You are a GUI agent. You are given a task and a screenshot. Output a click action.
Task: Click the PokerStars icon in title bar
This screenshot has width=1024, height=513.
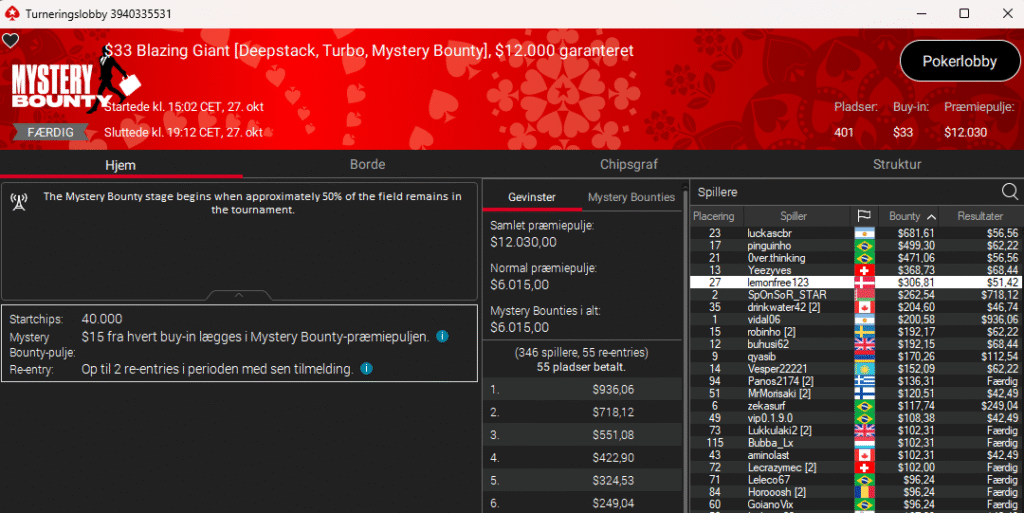pos(11,13)
